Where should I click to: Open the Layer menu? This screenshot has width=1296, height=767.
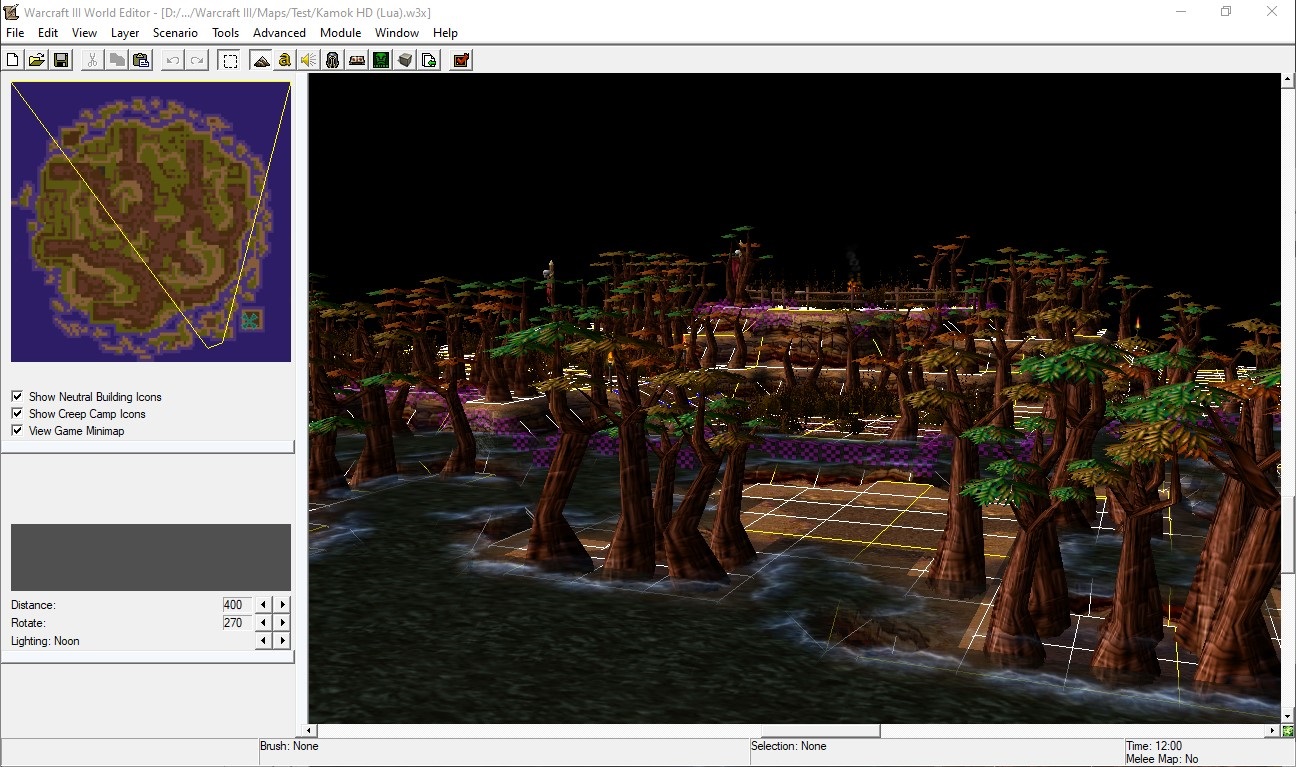(x=125, y=33)
